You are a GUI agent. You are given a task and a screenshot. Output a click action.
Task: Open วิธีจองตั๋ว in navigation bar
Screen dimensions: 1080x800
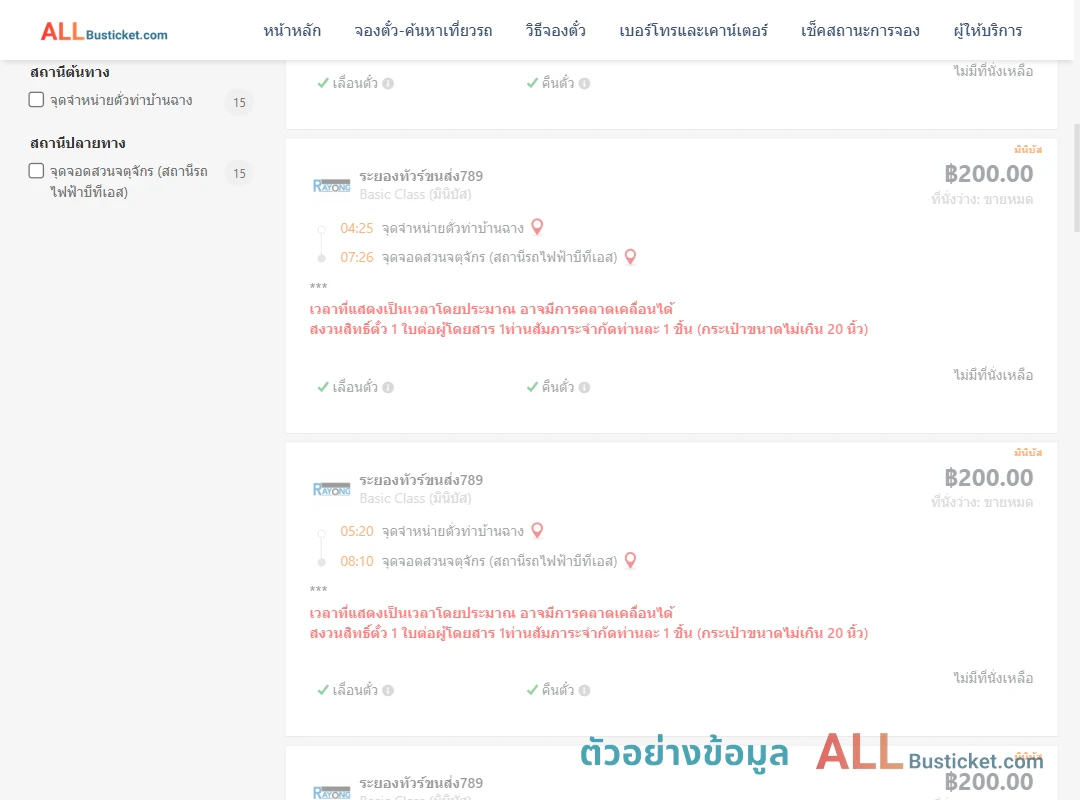[x=555, y=31]
